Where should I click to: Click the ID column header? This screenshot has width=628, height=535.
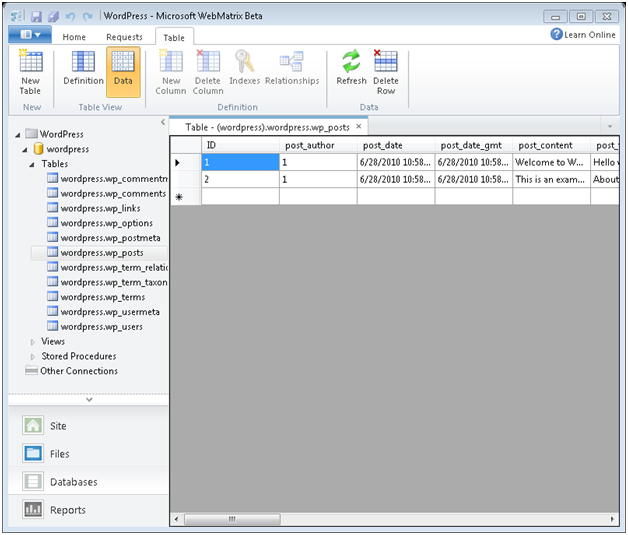click(x=240, y=145)
